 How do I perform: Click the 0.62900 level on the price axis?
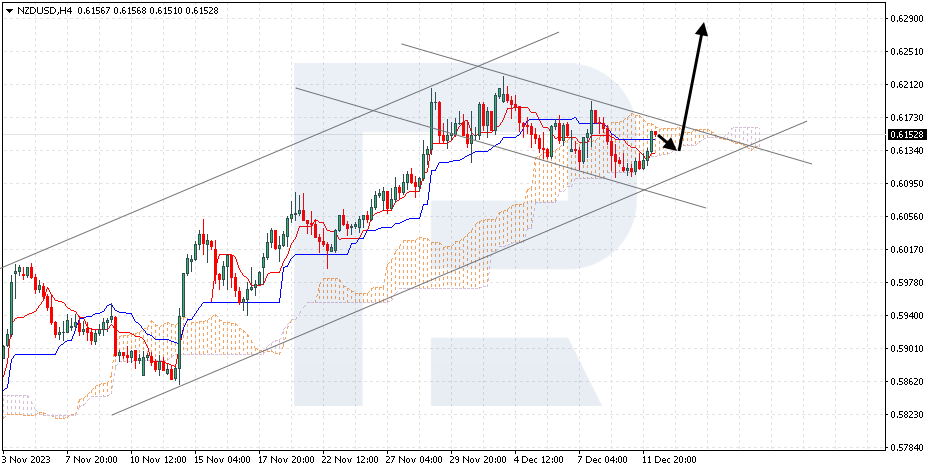(905, 18)
